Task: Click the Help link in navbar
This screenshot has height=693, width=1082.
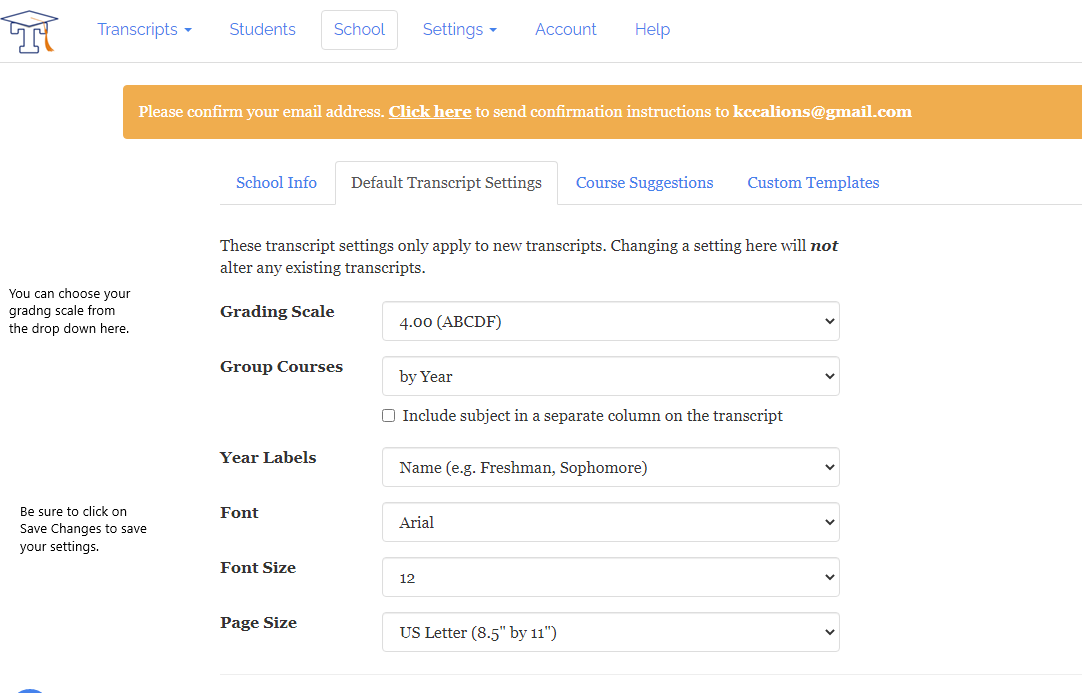Action: (x=652, y=30)
